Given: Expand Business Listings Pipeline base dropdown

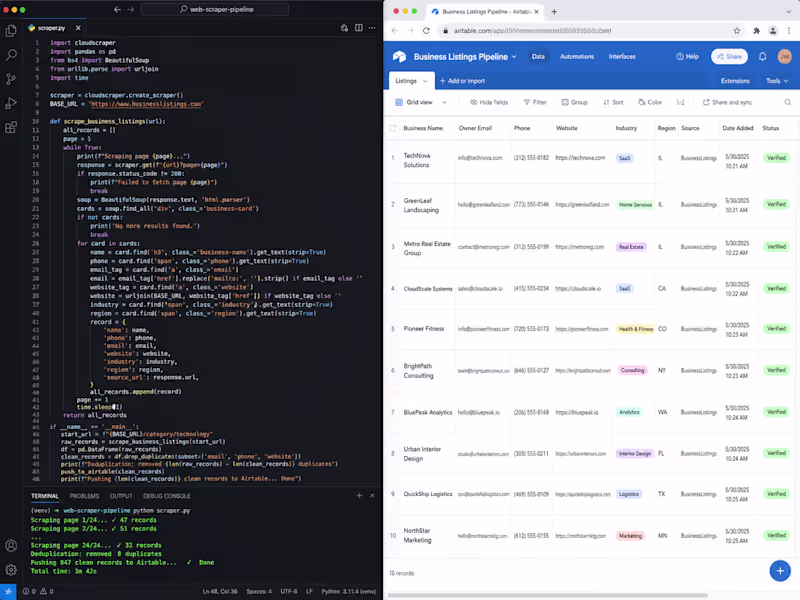Looking at the screenshot, I should tap(514, 57).
